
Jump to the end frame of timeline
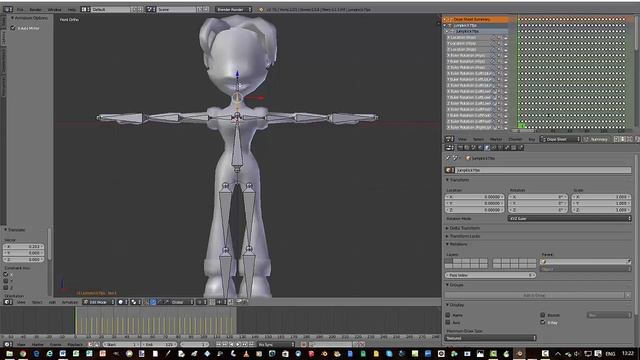pyautogui.click(x=251, y=344)
